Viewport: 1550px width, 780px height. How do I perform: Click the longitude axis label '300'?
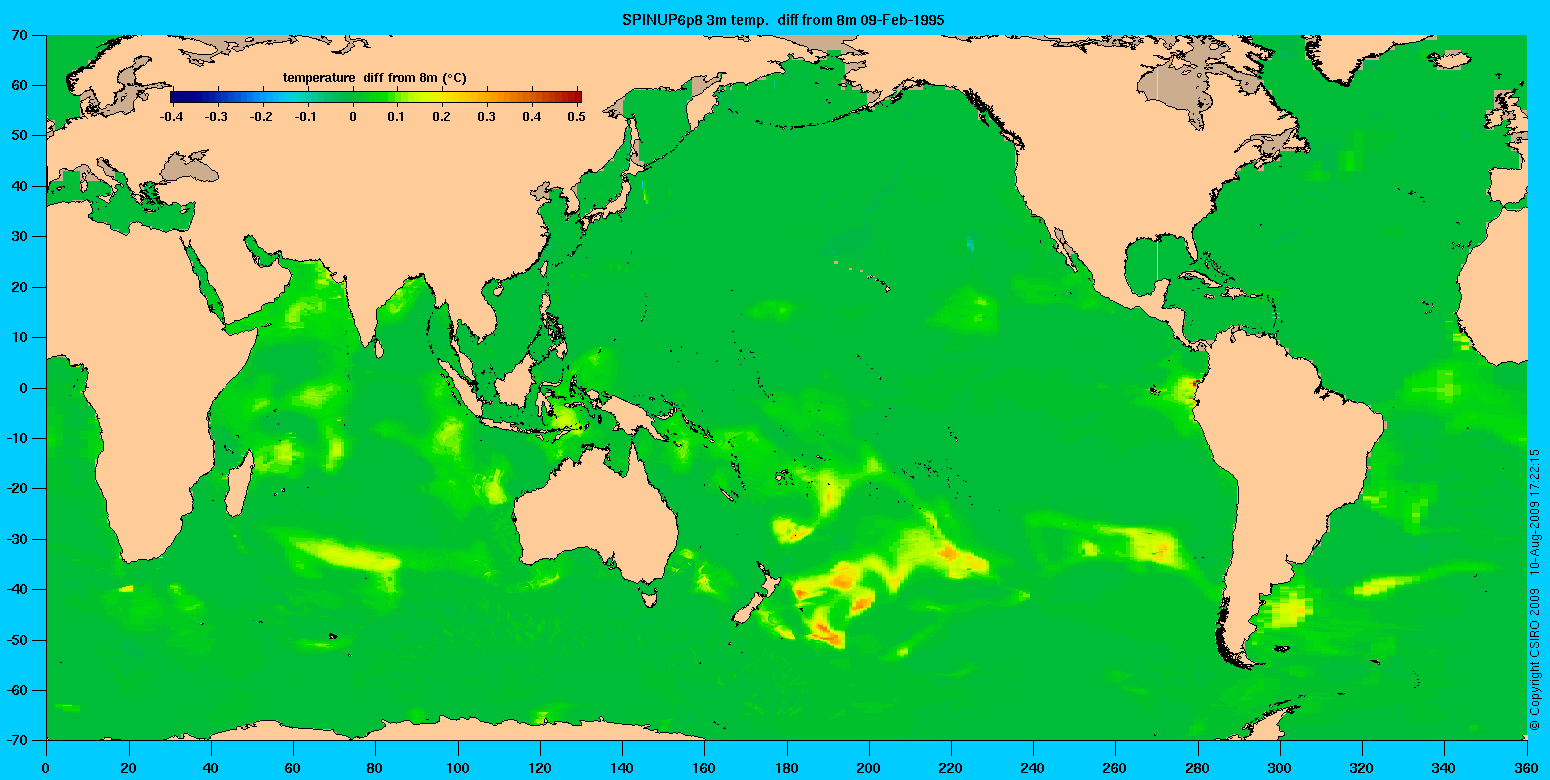1280,771
